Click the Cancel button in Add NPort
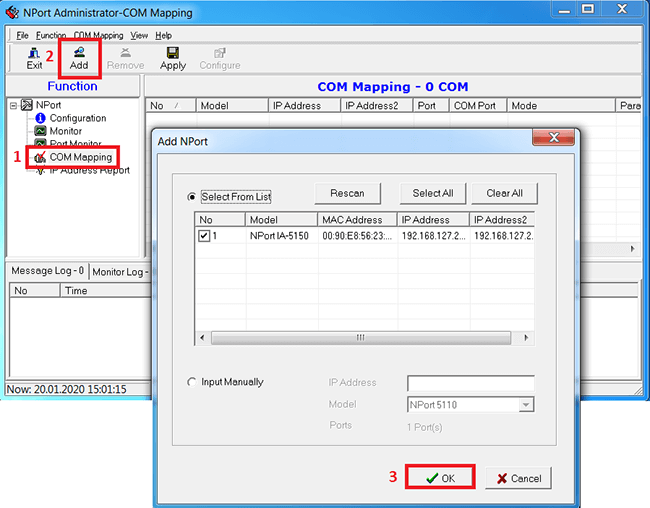 (519, 478)
